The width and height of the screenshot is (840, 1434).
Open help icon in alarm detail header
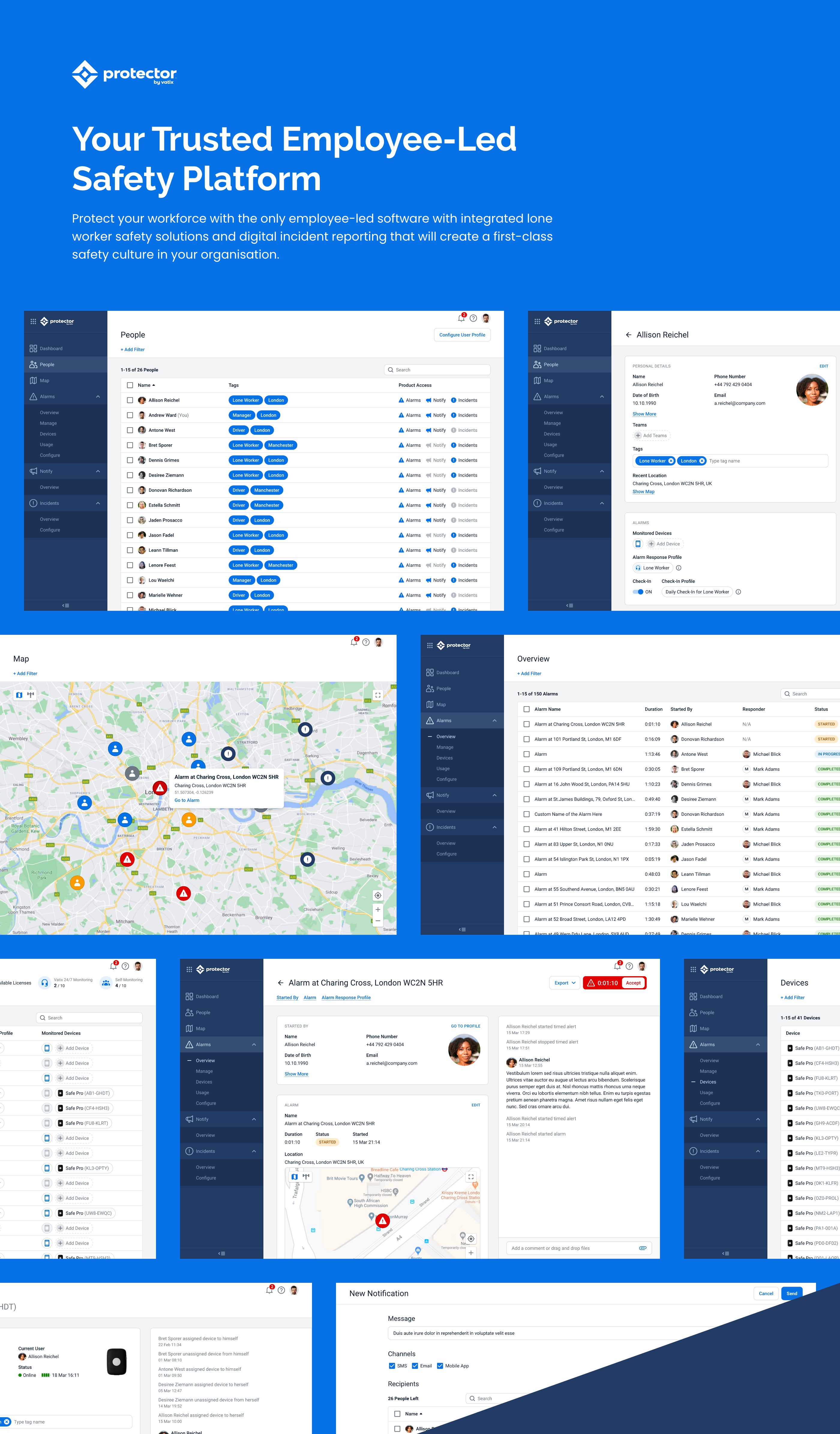[x=629, y=966]
